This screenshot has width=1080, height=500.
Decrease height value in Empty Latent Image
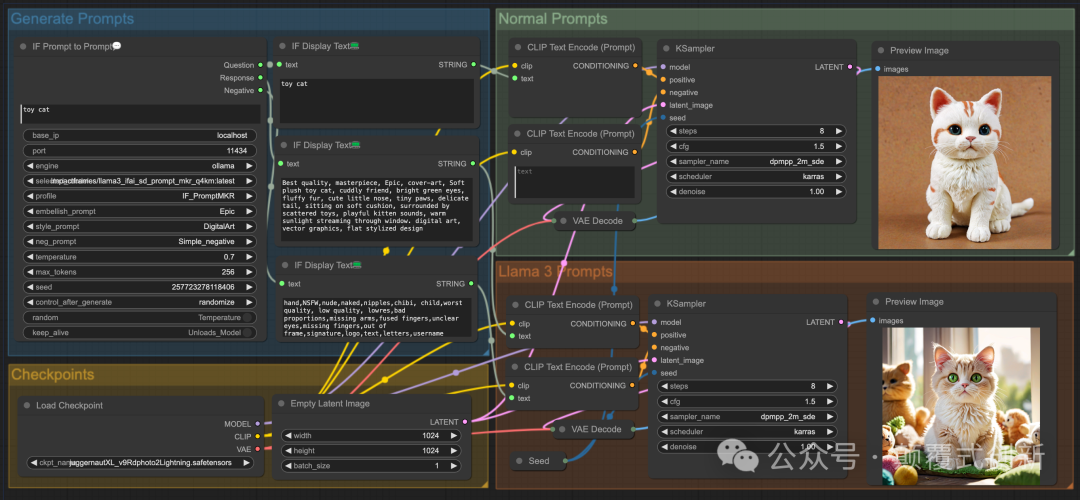(x=288, y=451)
